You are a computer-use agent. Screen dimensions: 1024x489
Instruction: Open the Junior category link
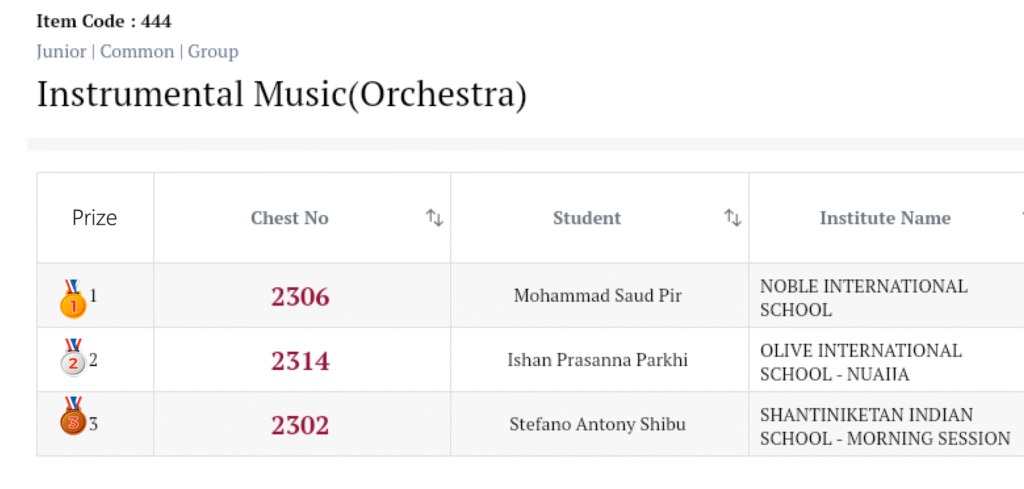coord(61,51)
